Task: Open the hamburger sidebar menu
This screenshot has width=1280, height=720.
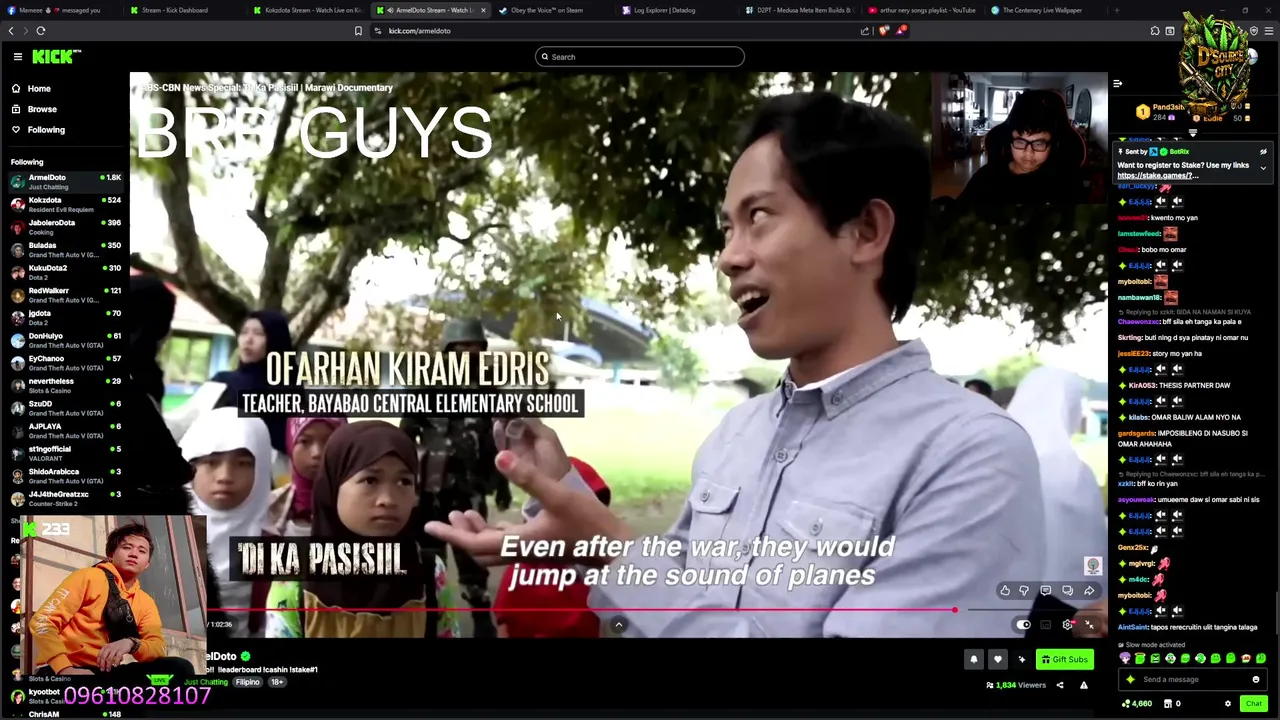Action: pyautogui.click(x=18, y=57)
